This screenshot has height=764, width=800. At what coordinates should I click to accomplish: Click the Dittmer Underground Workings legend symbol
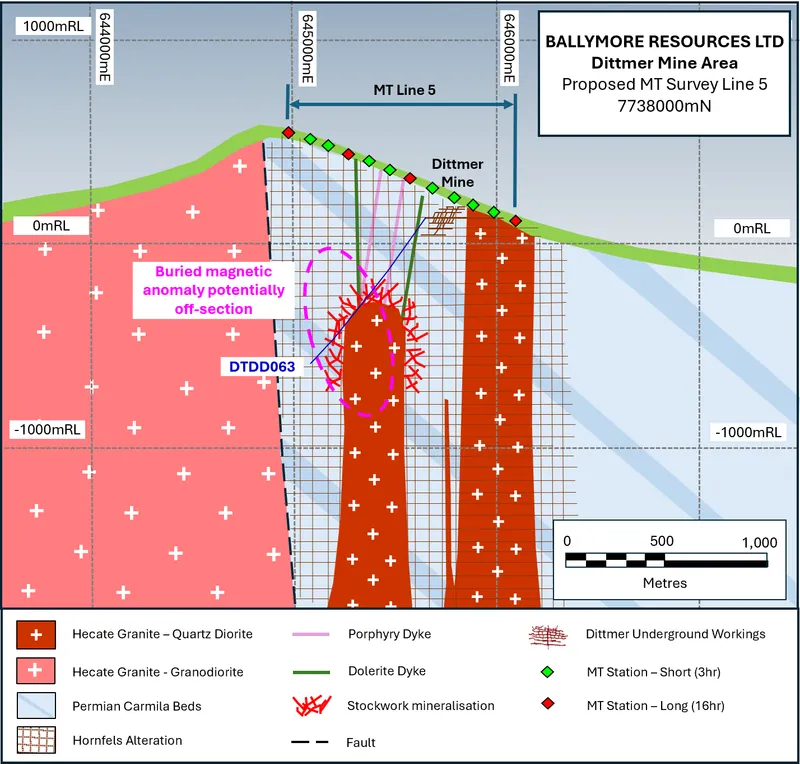548,636
